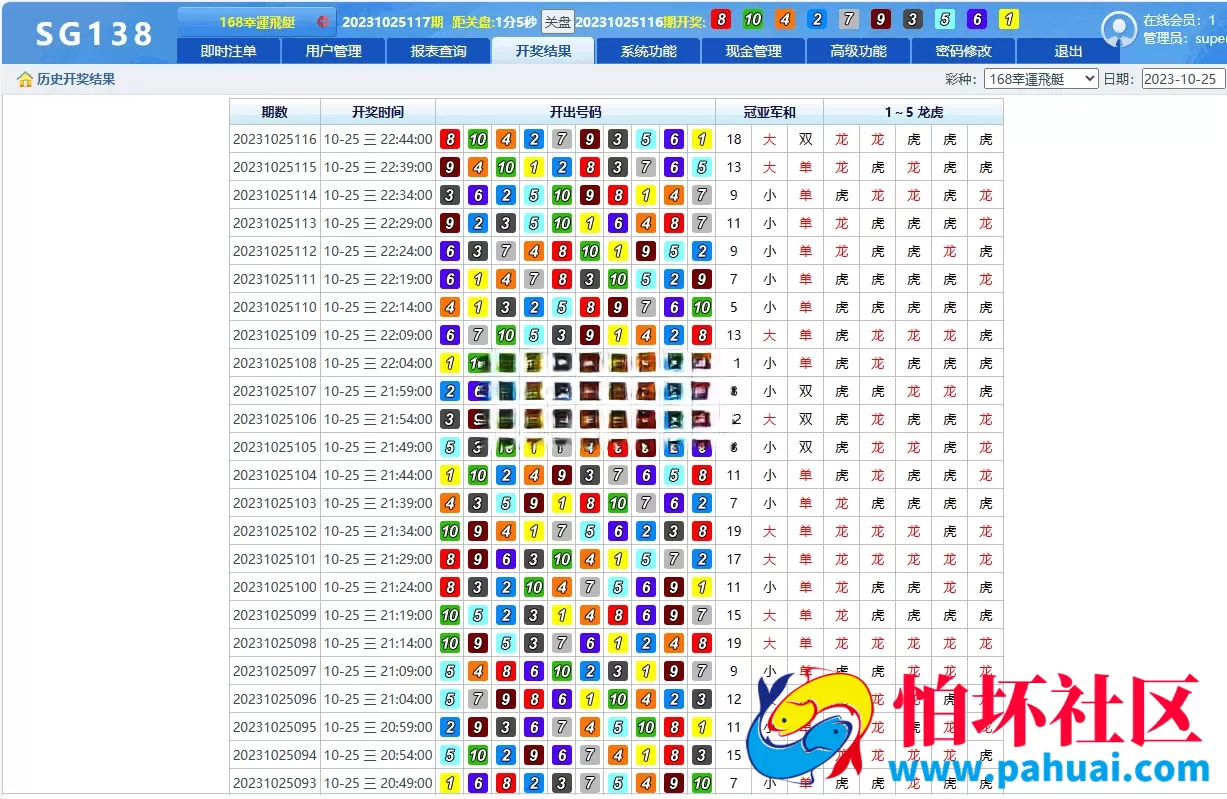Click the dark gray number 3 ball in header
1227x799 pixels.
tap(913, 20)
